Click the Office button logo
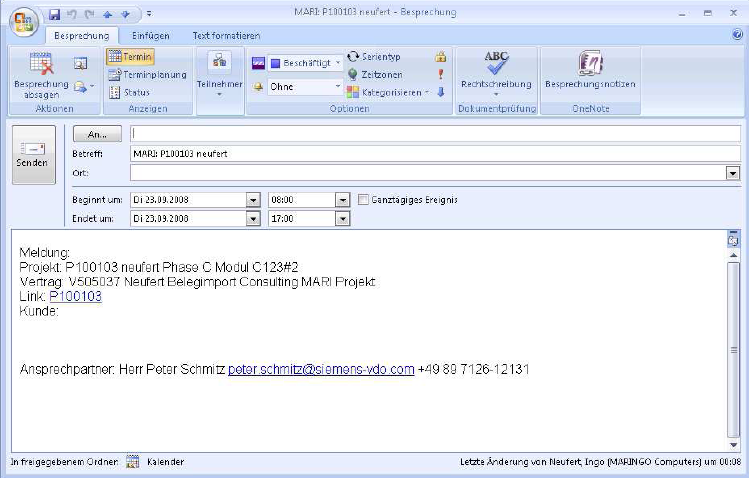Image resolution: width=749 pixels, height=478 pixels. 24,18
